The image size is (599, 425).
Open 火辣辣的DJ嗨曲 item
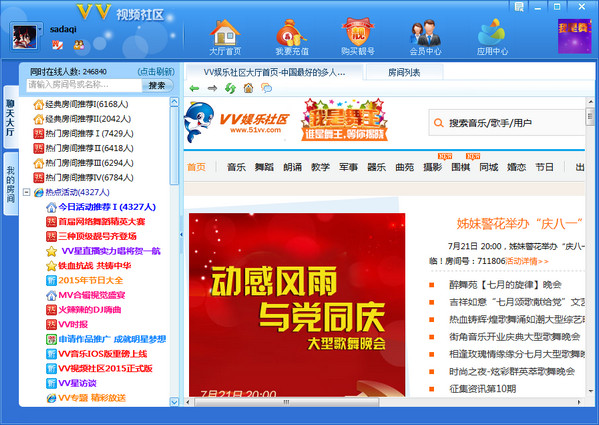point(84,310)
